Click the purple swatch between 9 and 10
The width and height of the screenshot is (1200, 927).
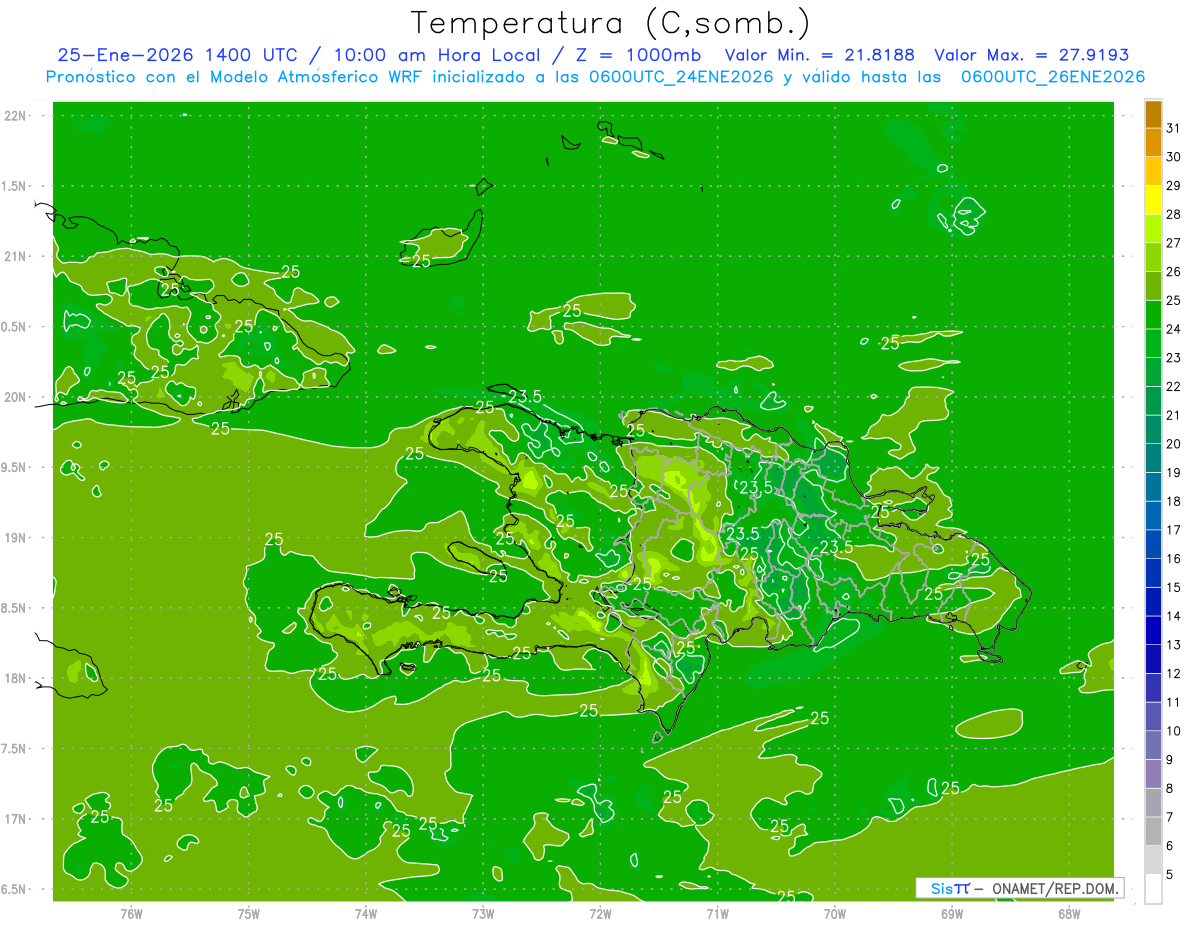[1153, 745]
